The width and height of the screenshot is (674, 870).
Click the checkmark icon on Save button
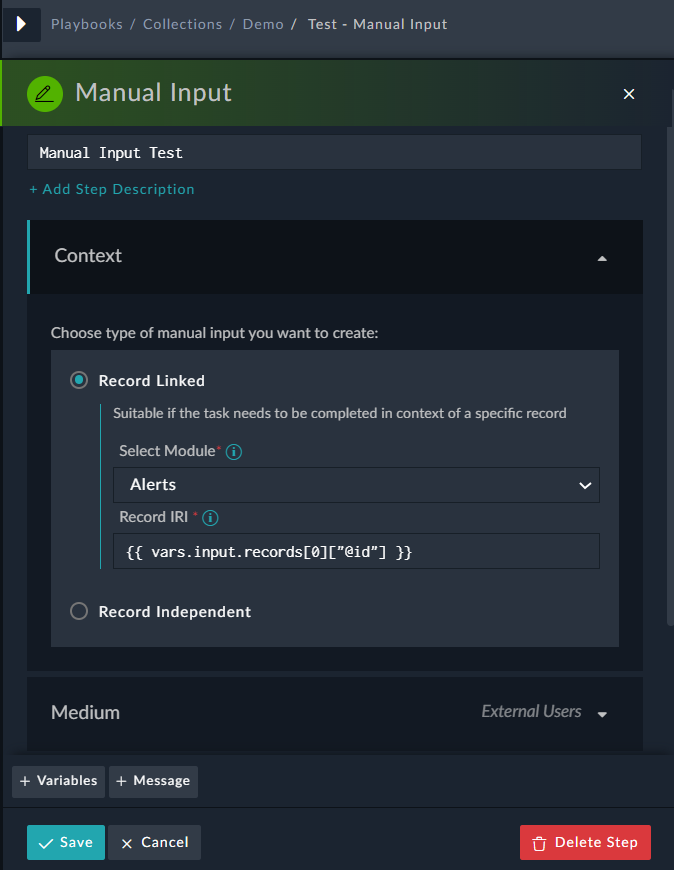click(45, 842)
